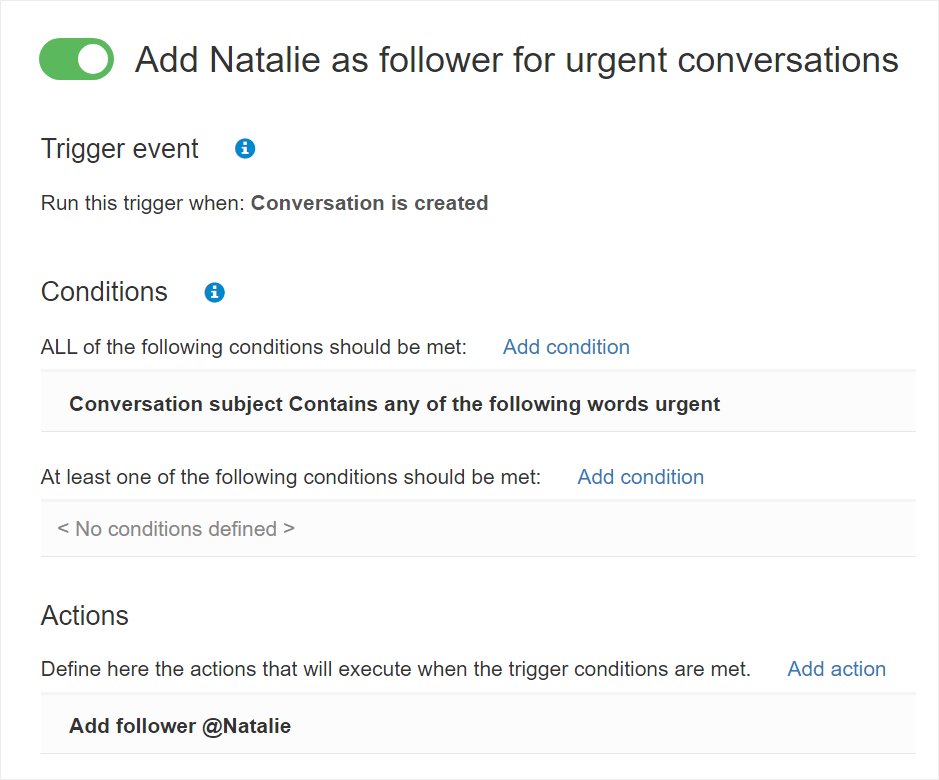
Task: Click the Actions section heading
Action: click(84, 615)
